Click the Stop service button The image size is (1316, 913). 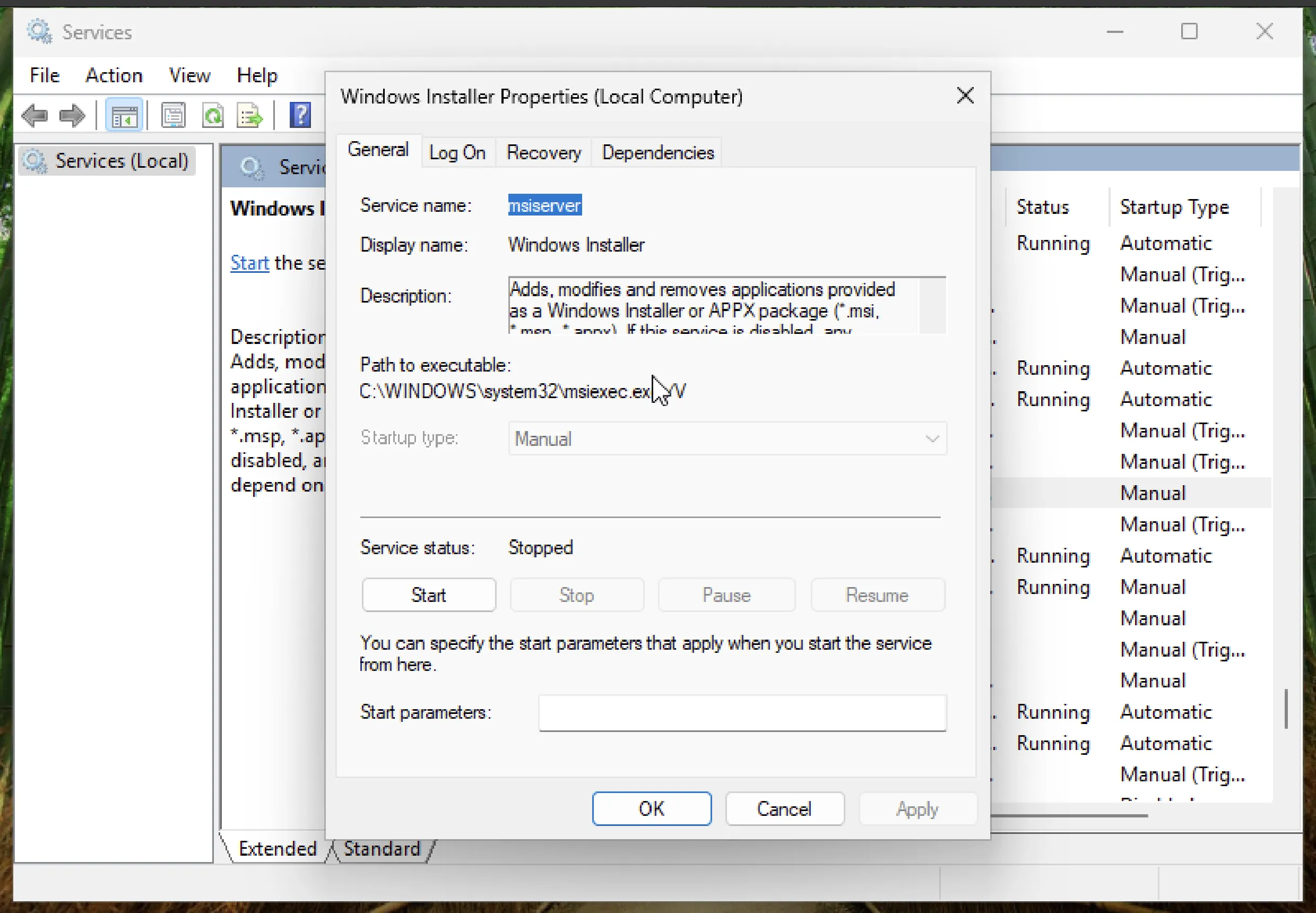coord(577,595)
